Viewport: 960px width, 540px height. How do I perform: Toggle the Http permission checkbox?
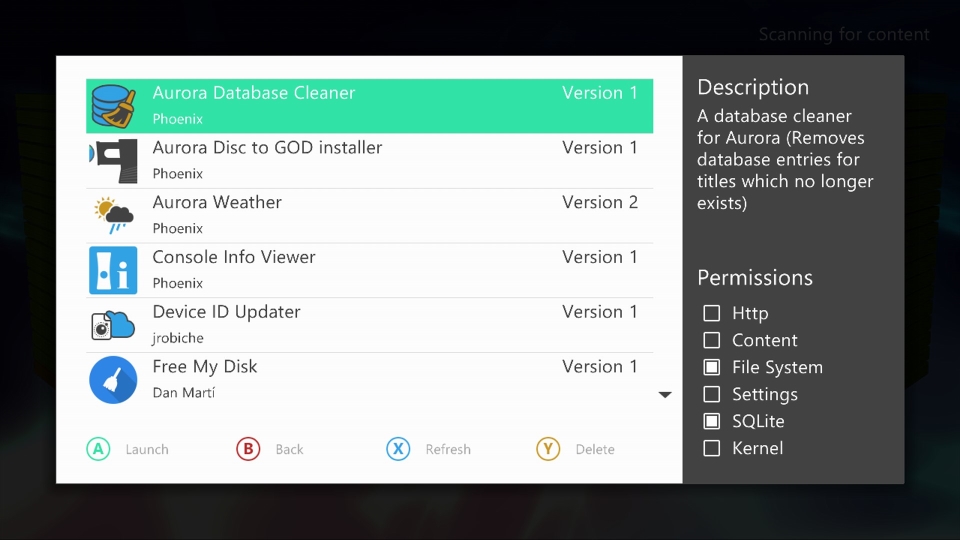tap(712, 314)
